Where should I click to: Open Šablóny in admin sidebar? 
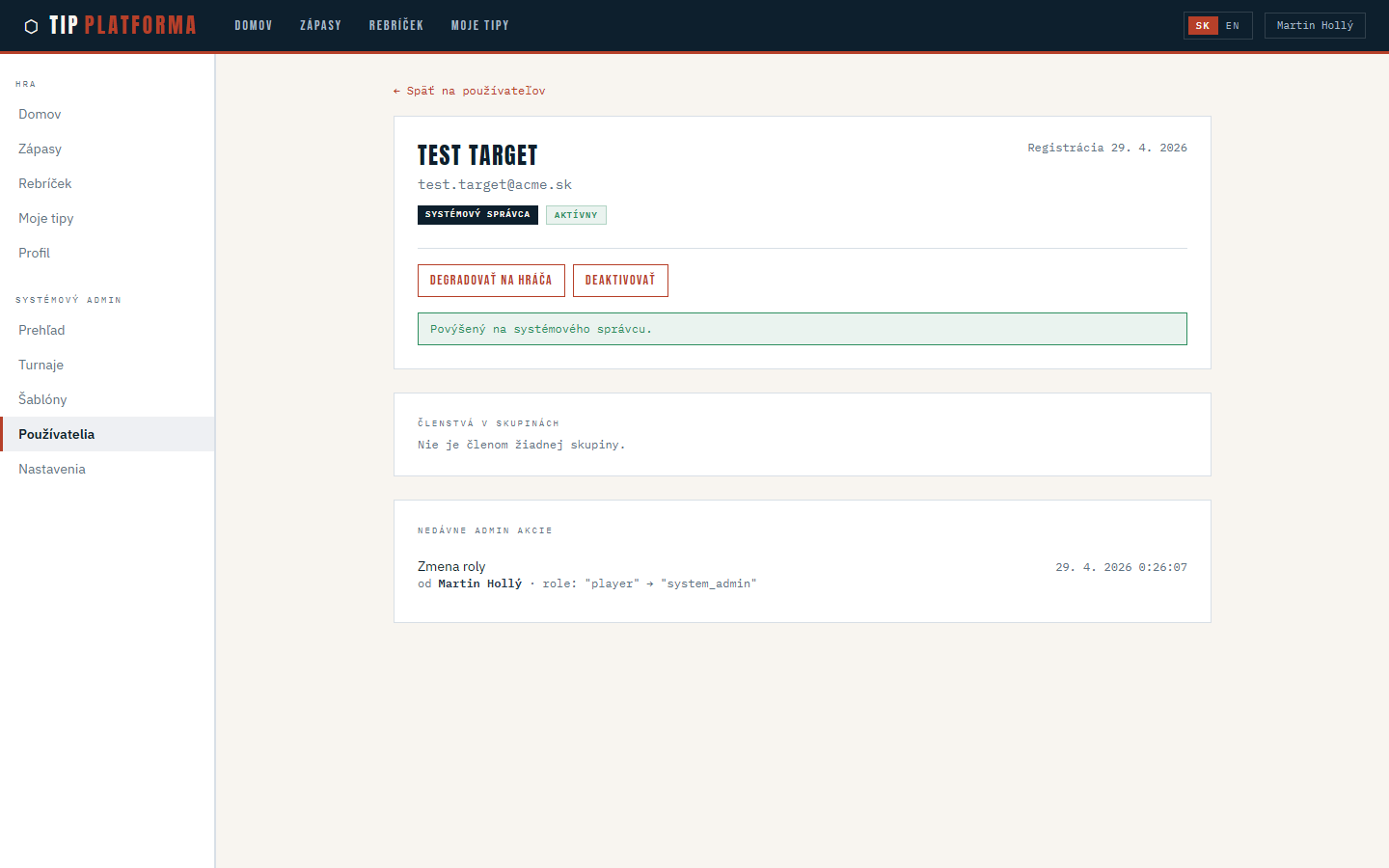pos(42,399)
